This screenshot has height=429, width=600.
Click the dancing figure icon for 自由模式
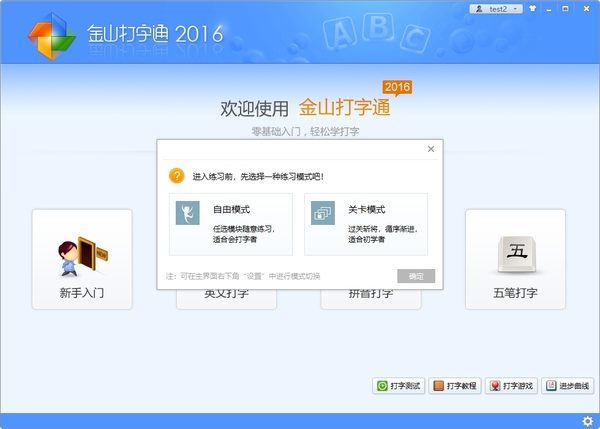tap(188, 213)
